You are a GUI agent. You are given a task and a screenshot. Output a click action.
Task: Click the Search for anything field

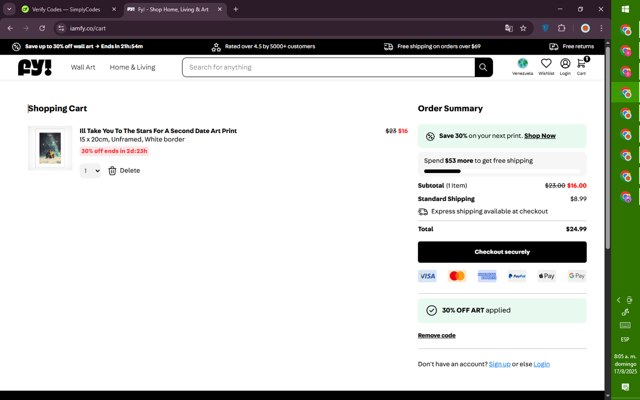click(329, 67)
